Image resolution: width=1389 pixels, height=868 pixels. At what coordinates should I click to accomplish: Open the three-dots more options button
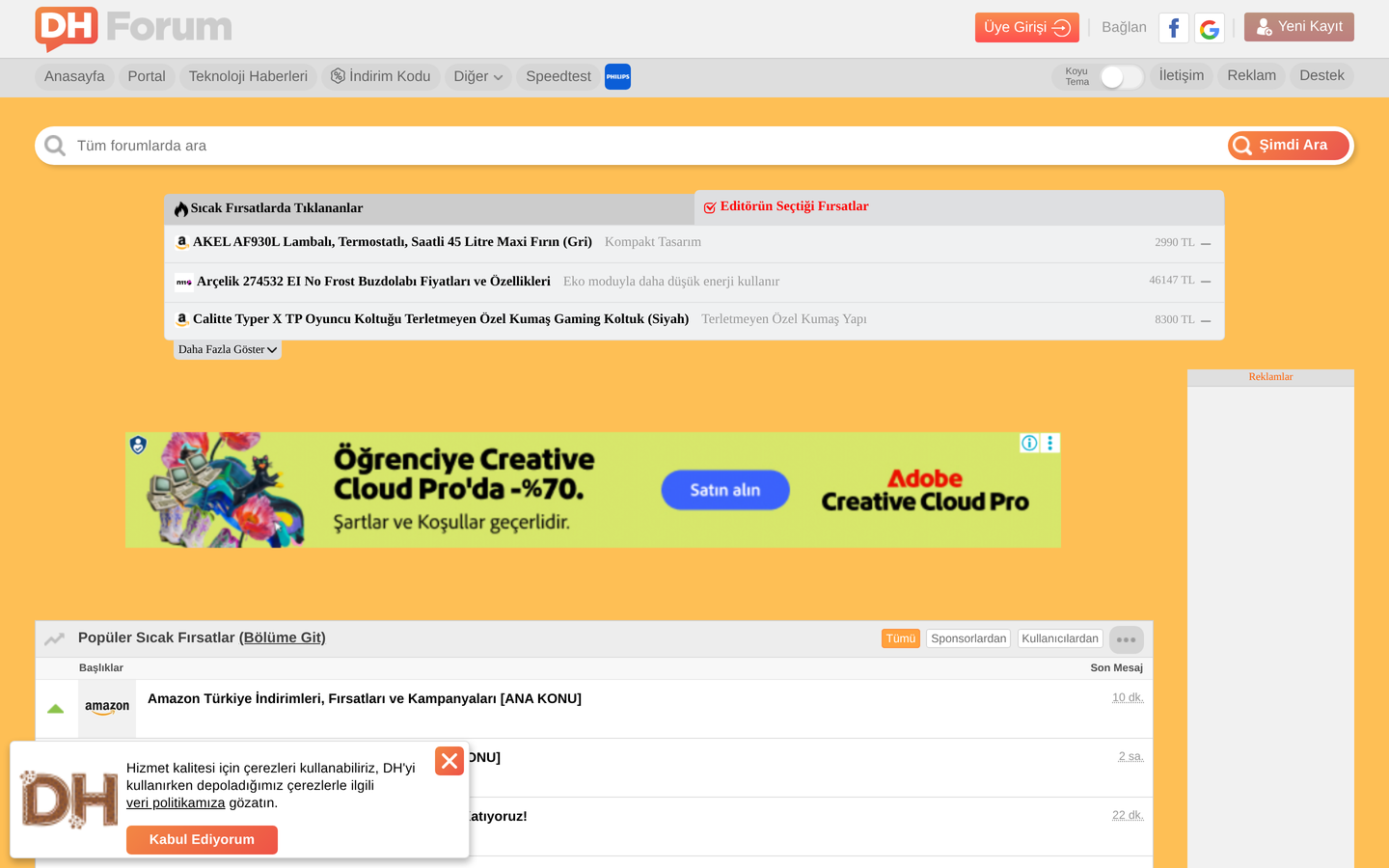(1127, 639)
